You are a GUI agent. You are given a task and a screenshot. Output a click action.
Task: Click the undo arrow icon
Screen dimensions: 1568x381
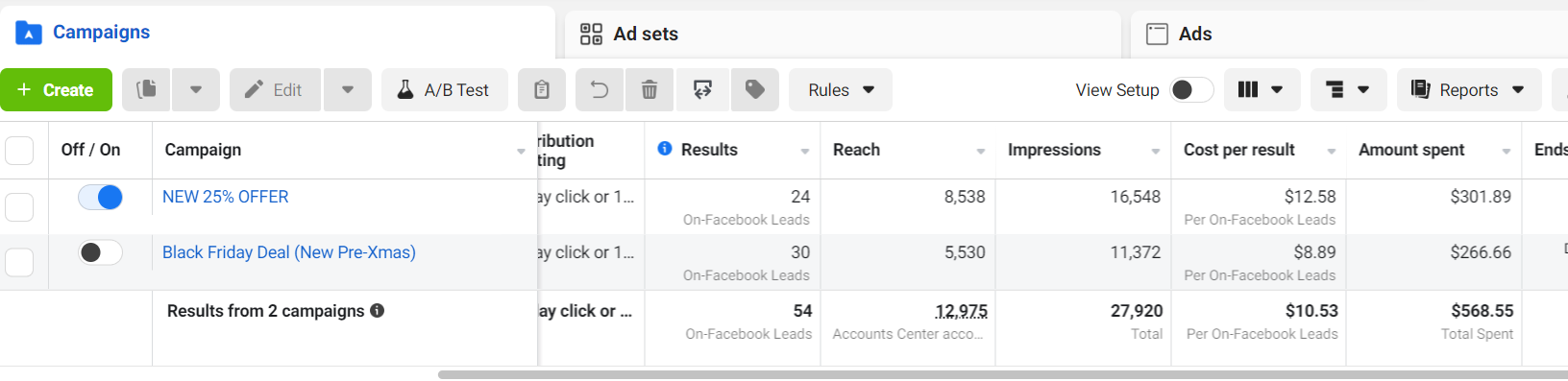pyautogui.click(x=600, y=90)
